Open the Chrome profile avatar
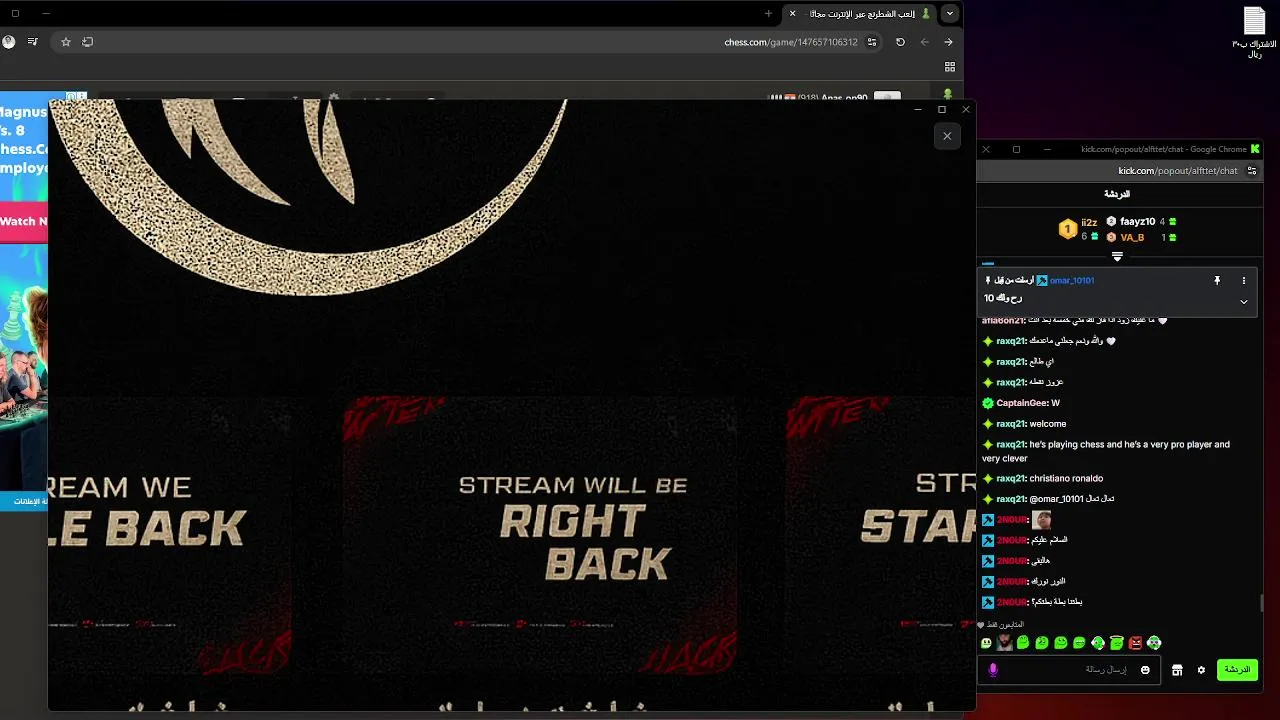 coord(9,42)
